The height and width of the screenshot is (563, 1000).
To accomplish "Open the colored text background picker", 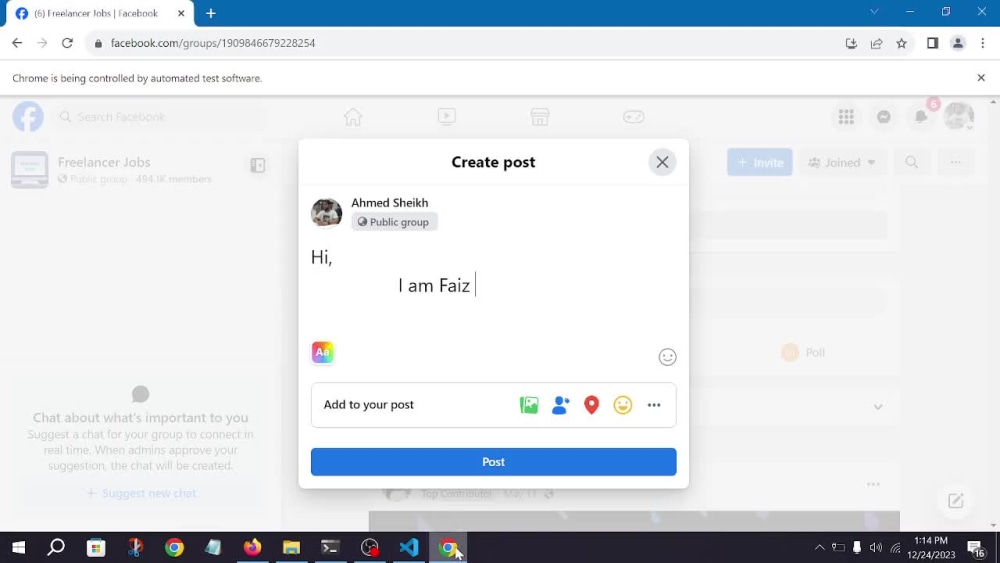I will [323, 352].
